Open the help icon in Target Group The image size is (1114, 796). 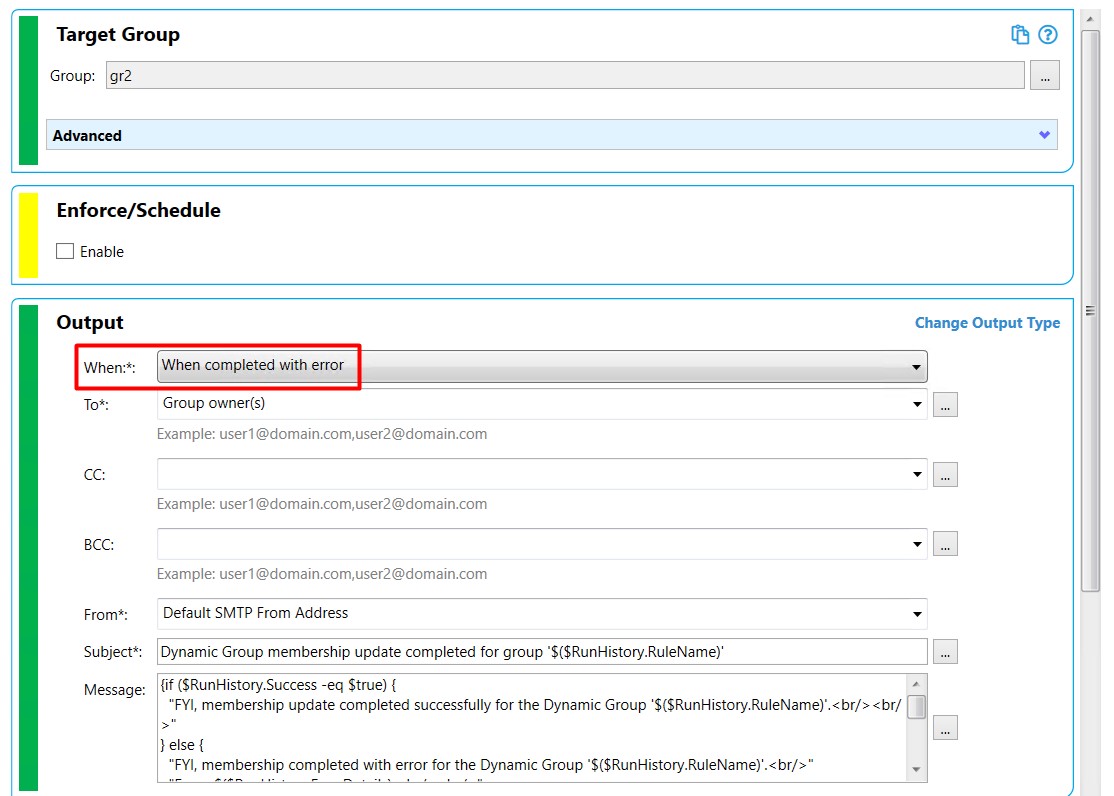[x=1048, y=35]
